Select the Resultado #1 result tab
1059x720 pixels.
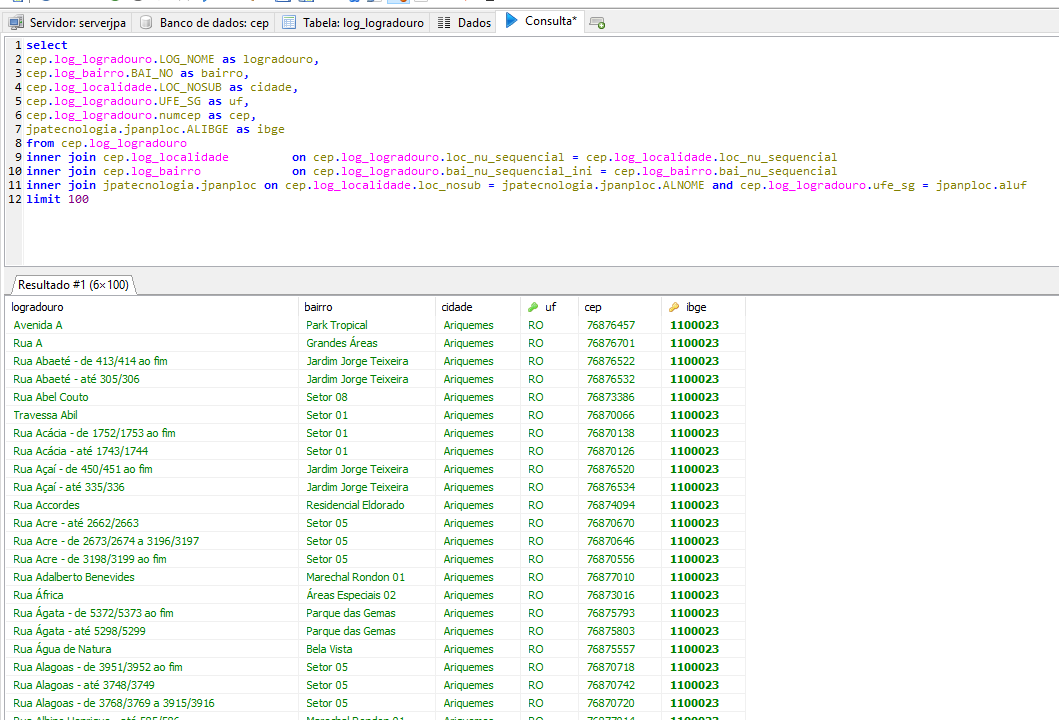point(72,284)
